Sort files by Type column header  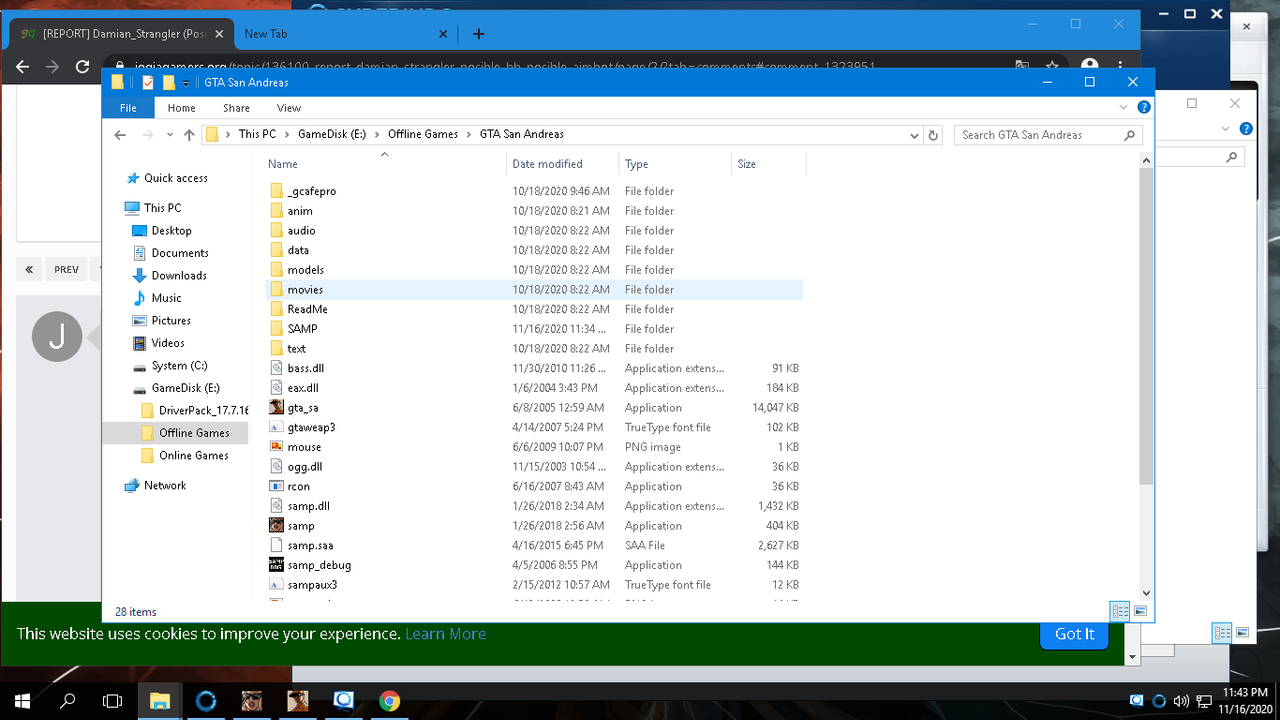[x=676, y=164]
